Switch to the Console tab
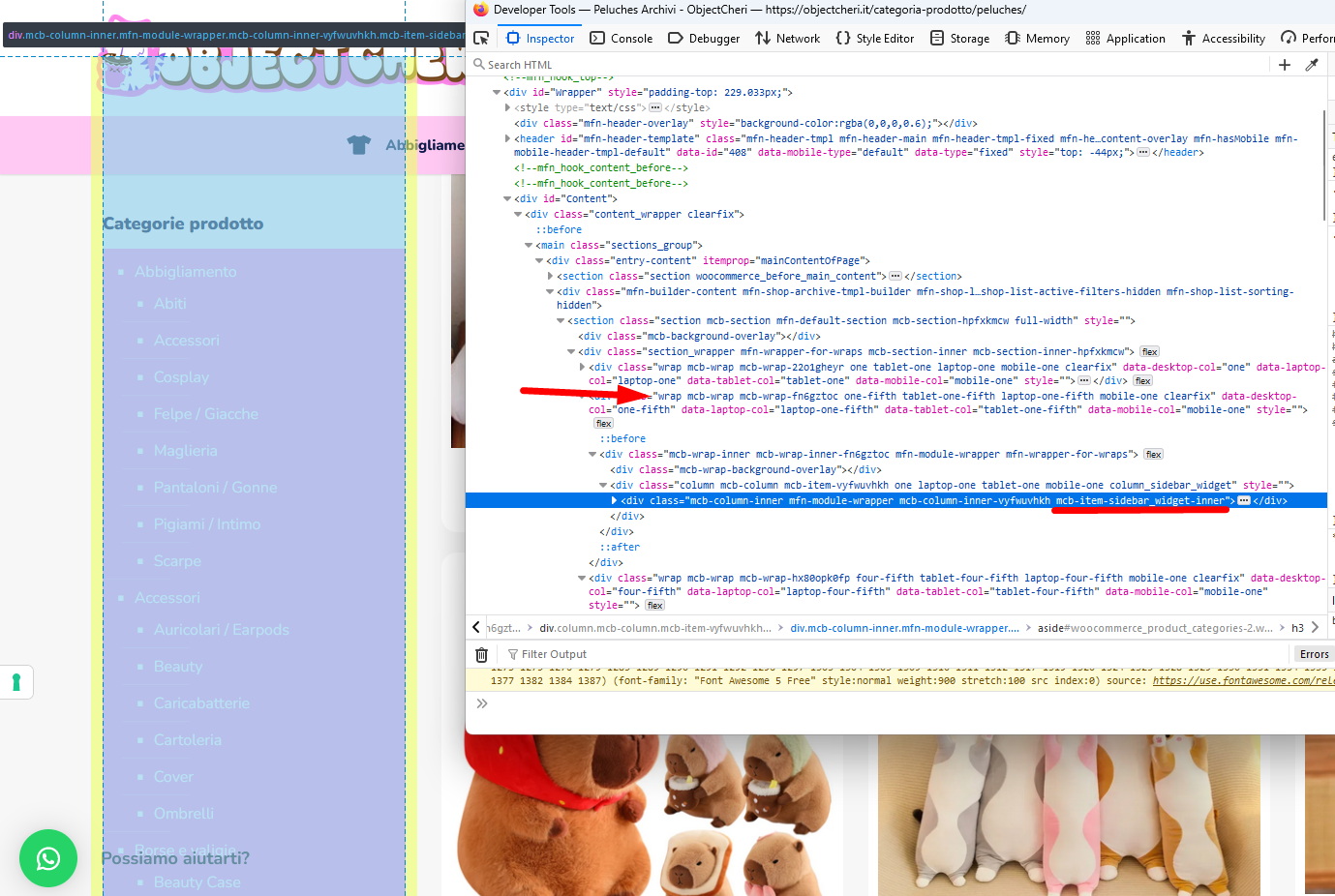Image resolution: width=1335 pixels, height=896 pixels. tap(622, 39)
